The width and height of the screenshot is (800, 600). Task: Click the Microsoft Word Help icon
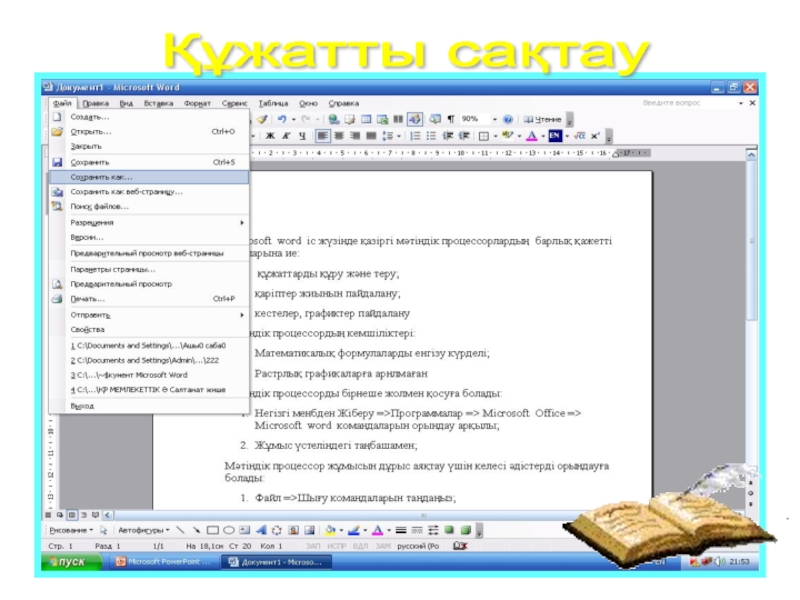click(508, 119)
